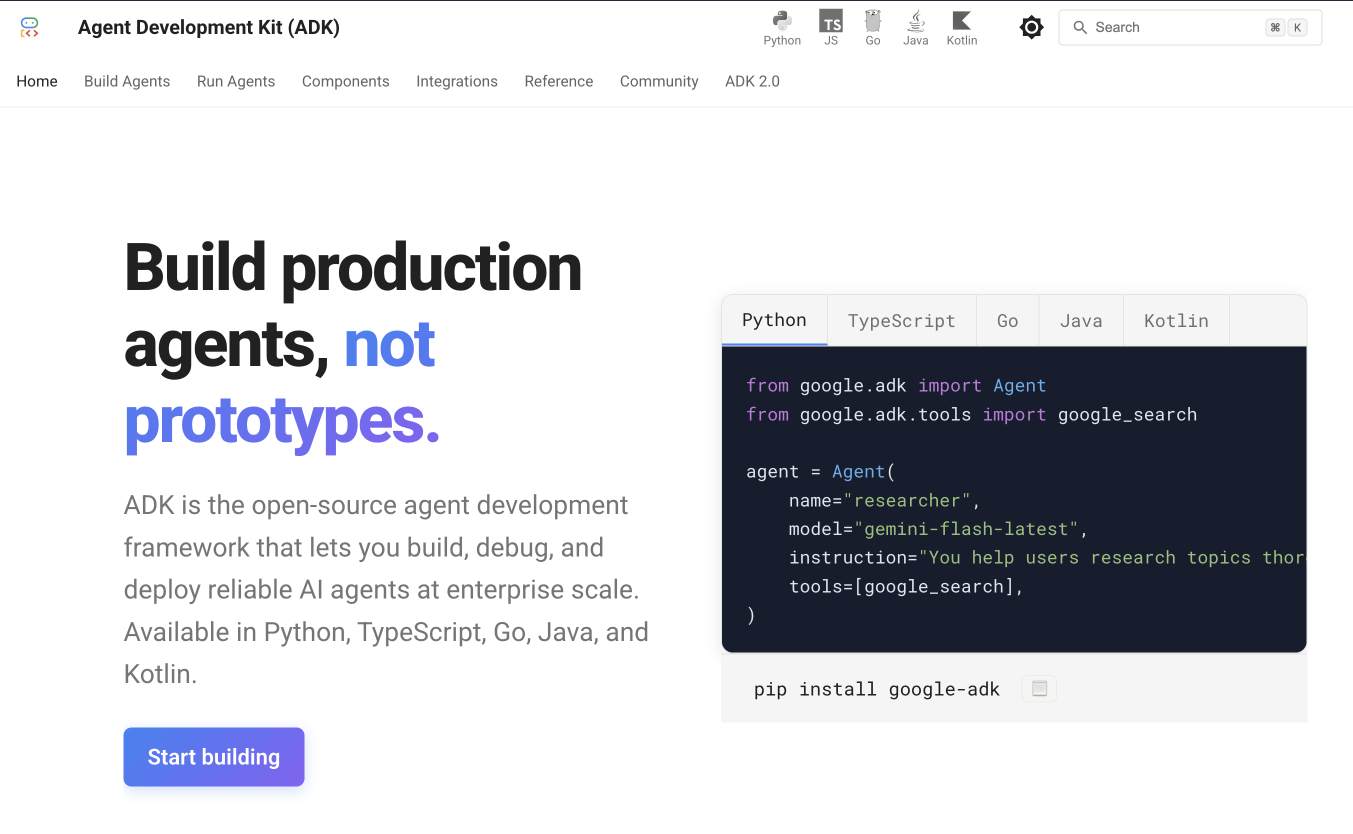The image size is (1353, 834).
Task: Click the ADK logo icon
Action: click(29, 27)
